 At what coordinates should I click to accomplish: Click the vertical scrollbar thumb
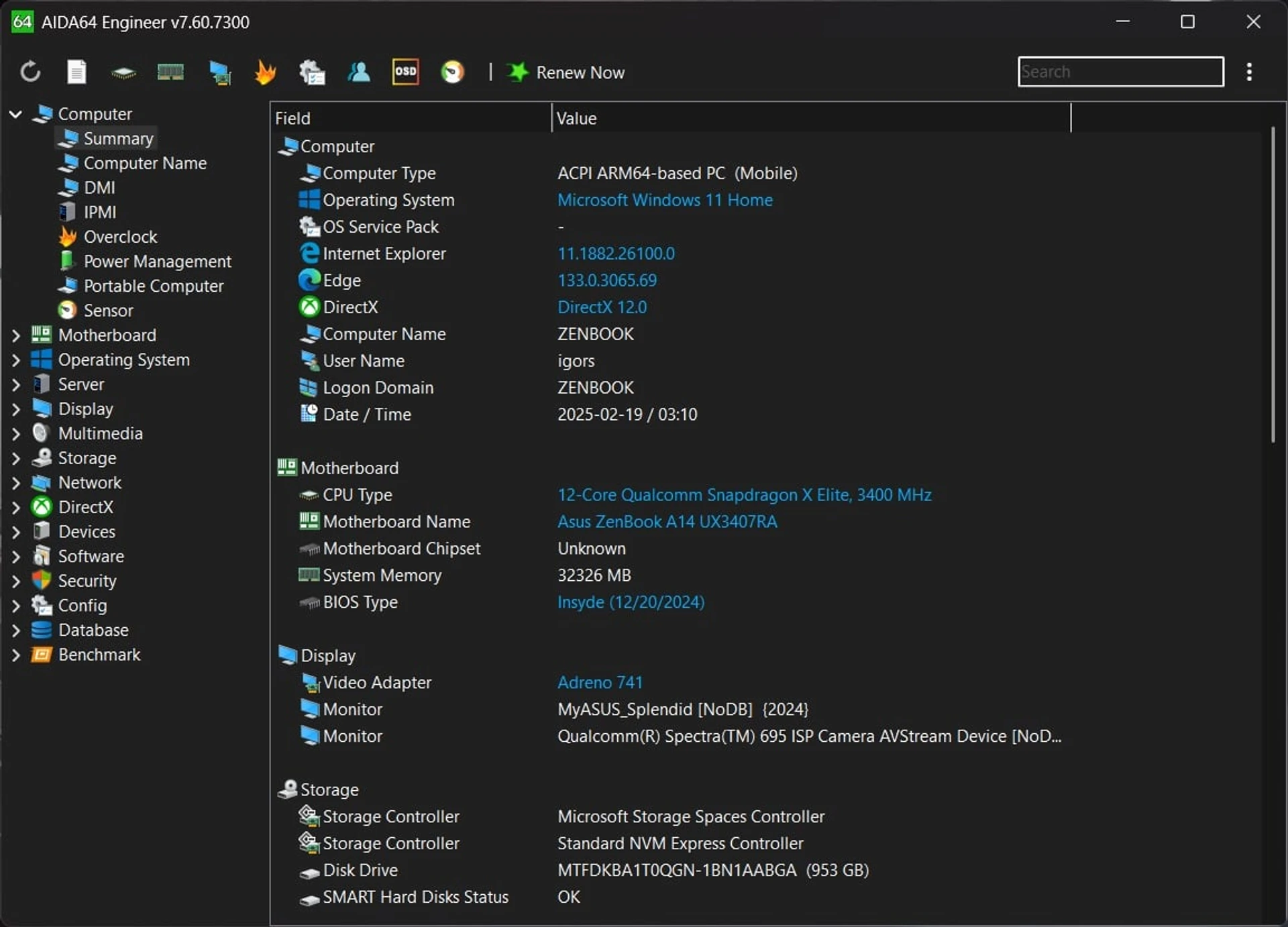[1273, 284]
